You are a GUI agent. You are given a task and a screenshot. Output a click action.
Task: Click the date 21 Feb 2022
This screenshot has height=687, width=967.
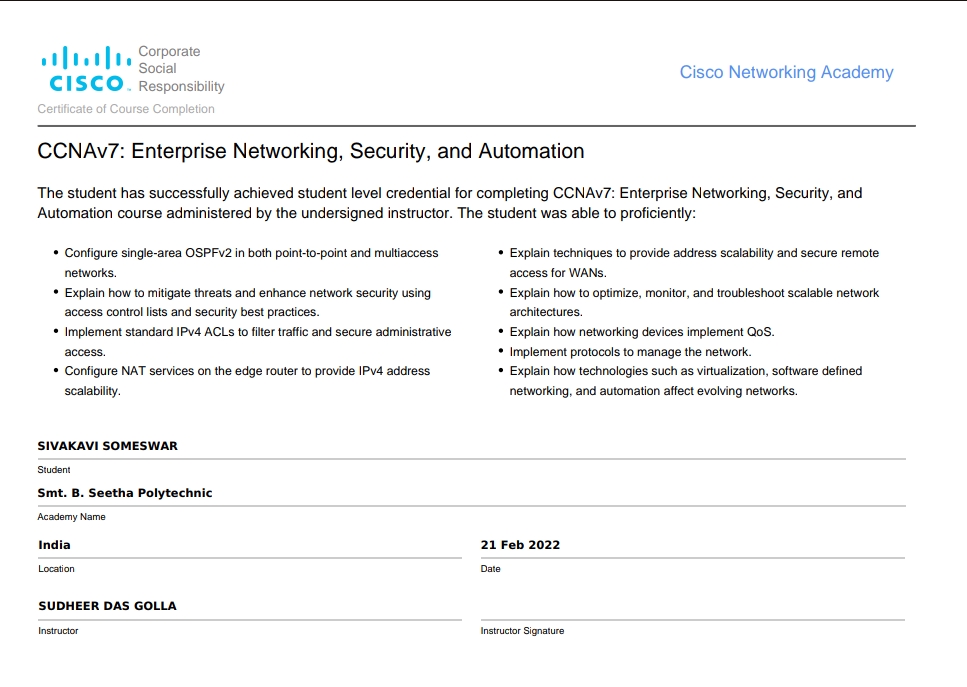[520, 545]
